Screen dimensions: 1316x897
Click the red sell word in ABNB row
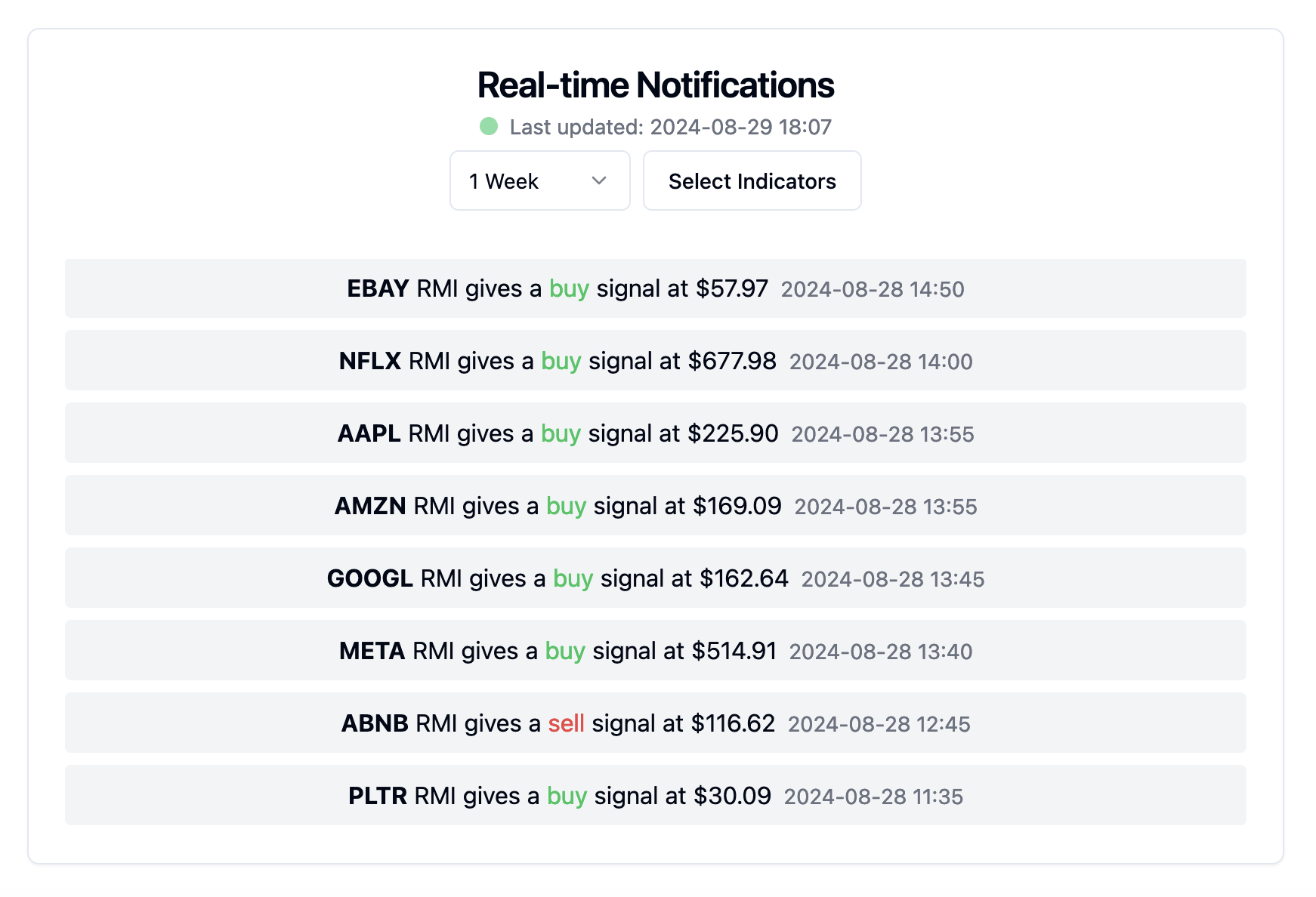pyautogui.click(x=566, y=723)
